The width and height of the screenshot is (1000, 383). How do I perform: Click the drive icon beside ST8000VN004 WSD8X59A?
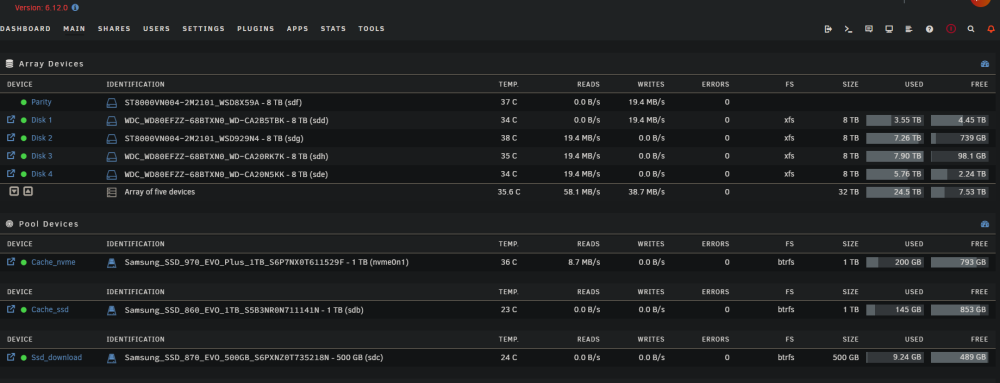point(112,102)
